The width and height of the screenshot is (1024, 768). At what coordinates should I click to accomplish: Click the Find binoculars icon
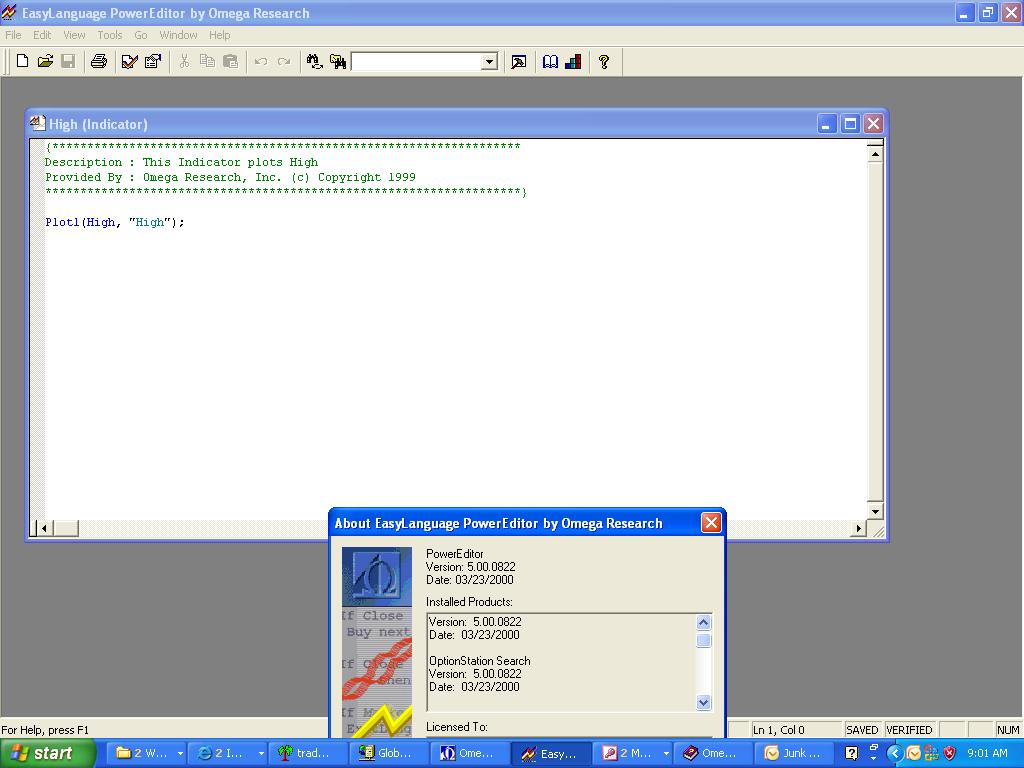pyautogui.click(x=314, y=61)
